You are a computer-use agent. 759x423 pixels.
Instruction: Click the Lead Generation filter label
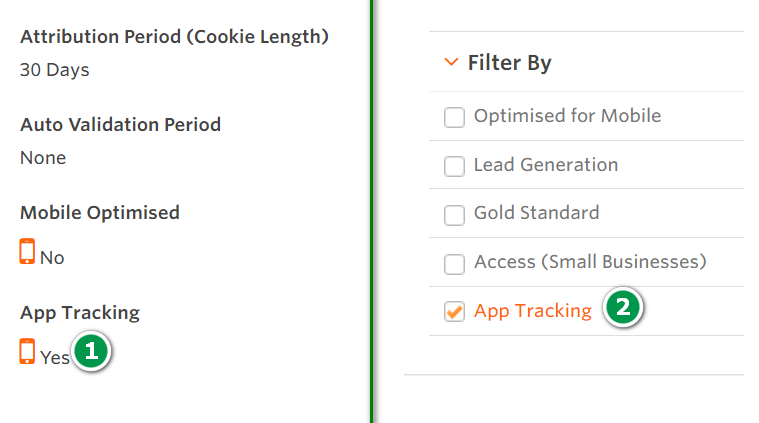(x=545, y=165)
